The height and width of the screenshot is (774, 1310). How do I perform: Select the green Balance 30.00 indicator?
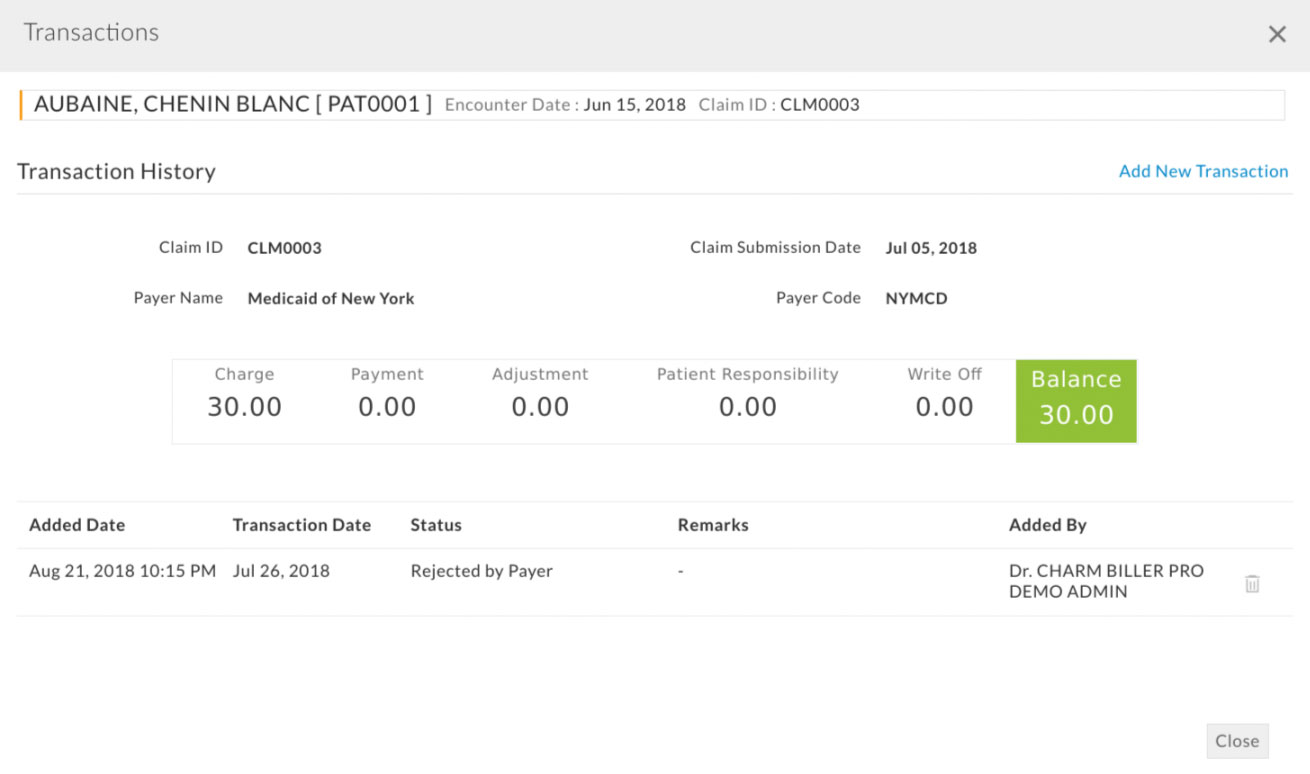click(x=1076, y=400)
